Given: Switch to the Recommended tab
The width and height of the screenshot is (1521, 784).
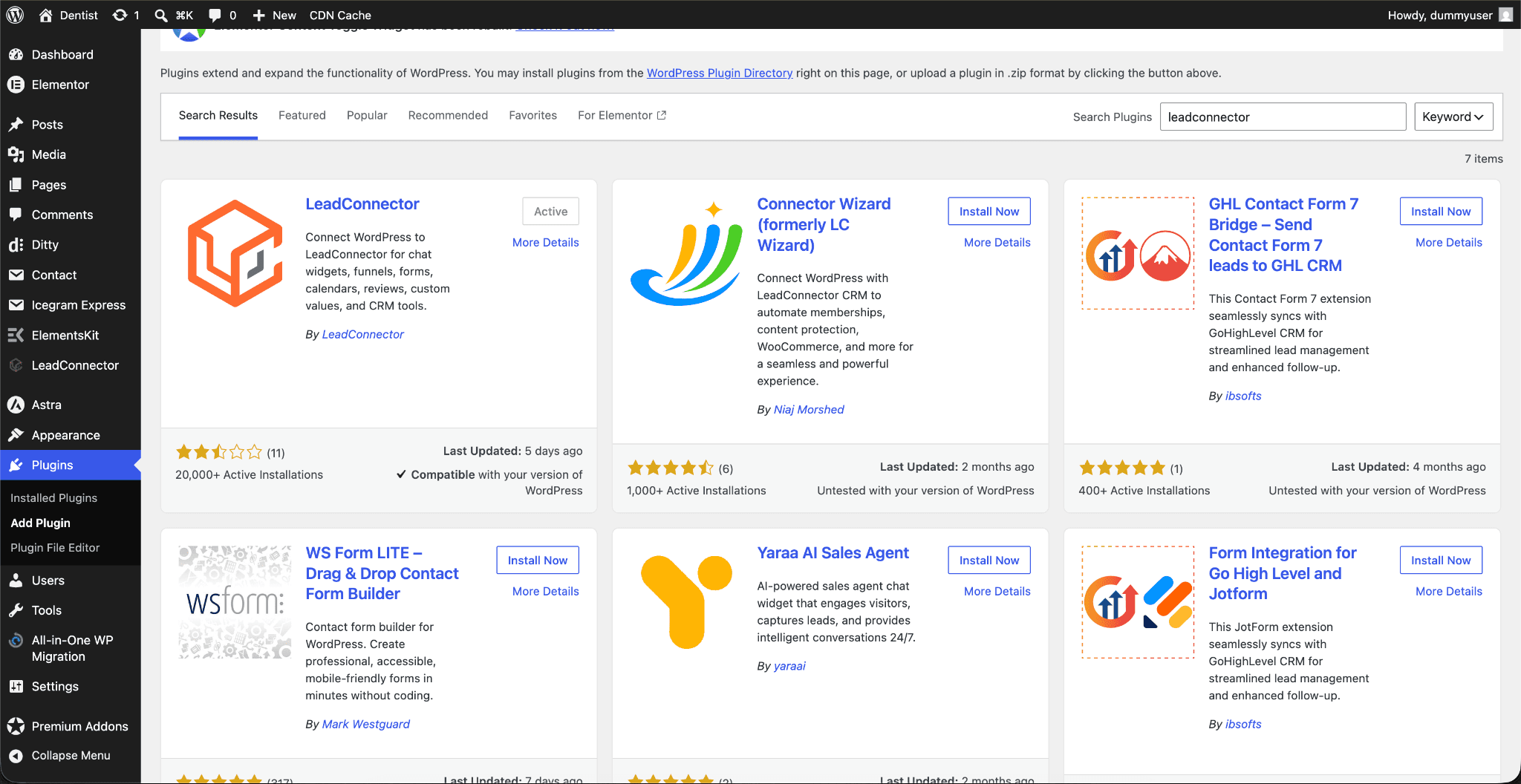Looking at the screenshot, I should point(448,115).
